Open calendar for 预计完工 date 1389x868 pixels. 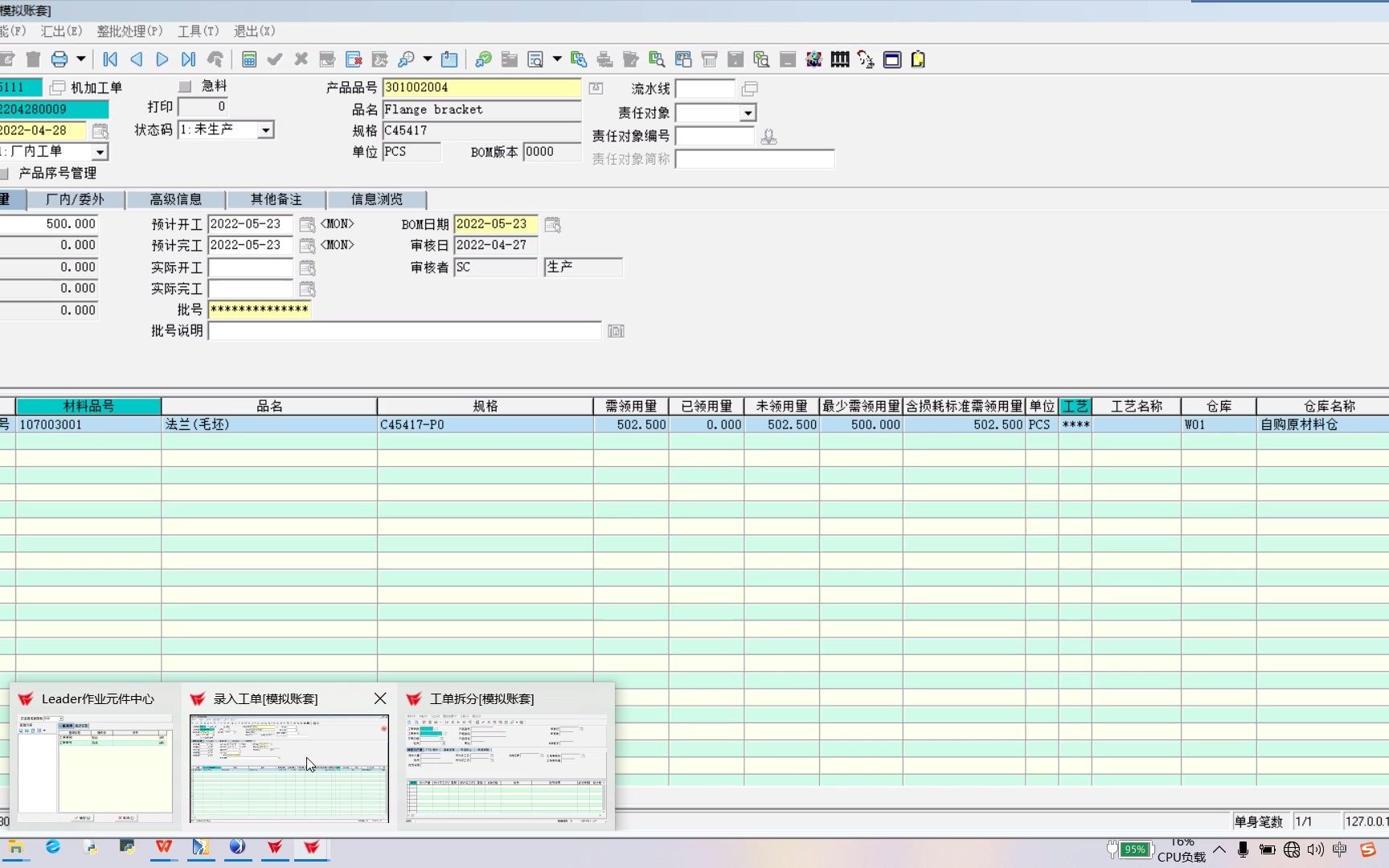(307, 245)
